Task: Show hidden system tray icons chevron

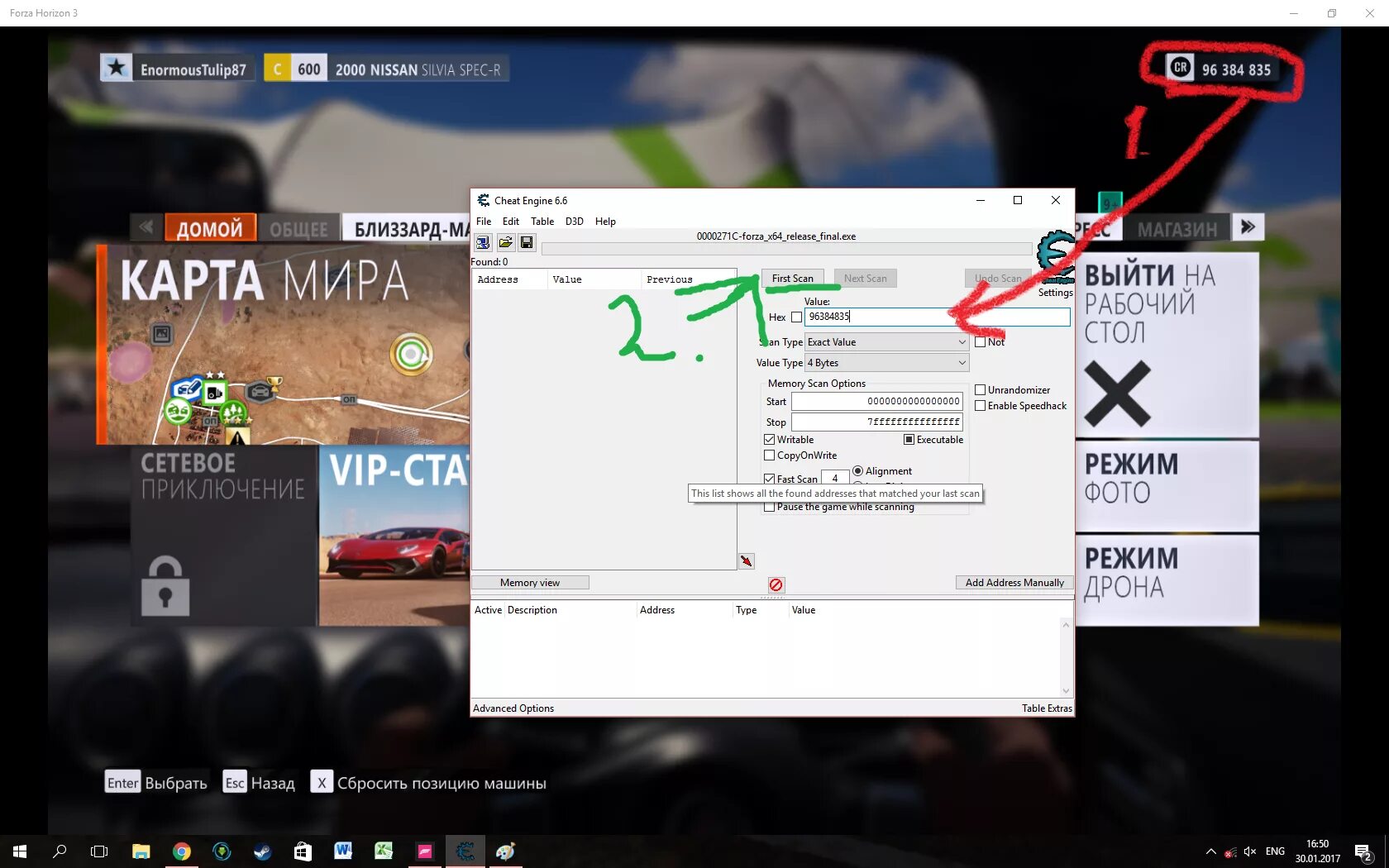Action: [x=1210, y=851]
